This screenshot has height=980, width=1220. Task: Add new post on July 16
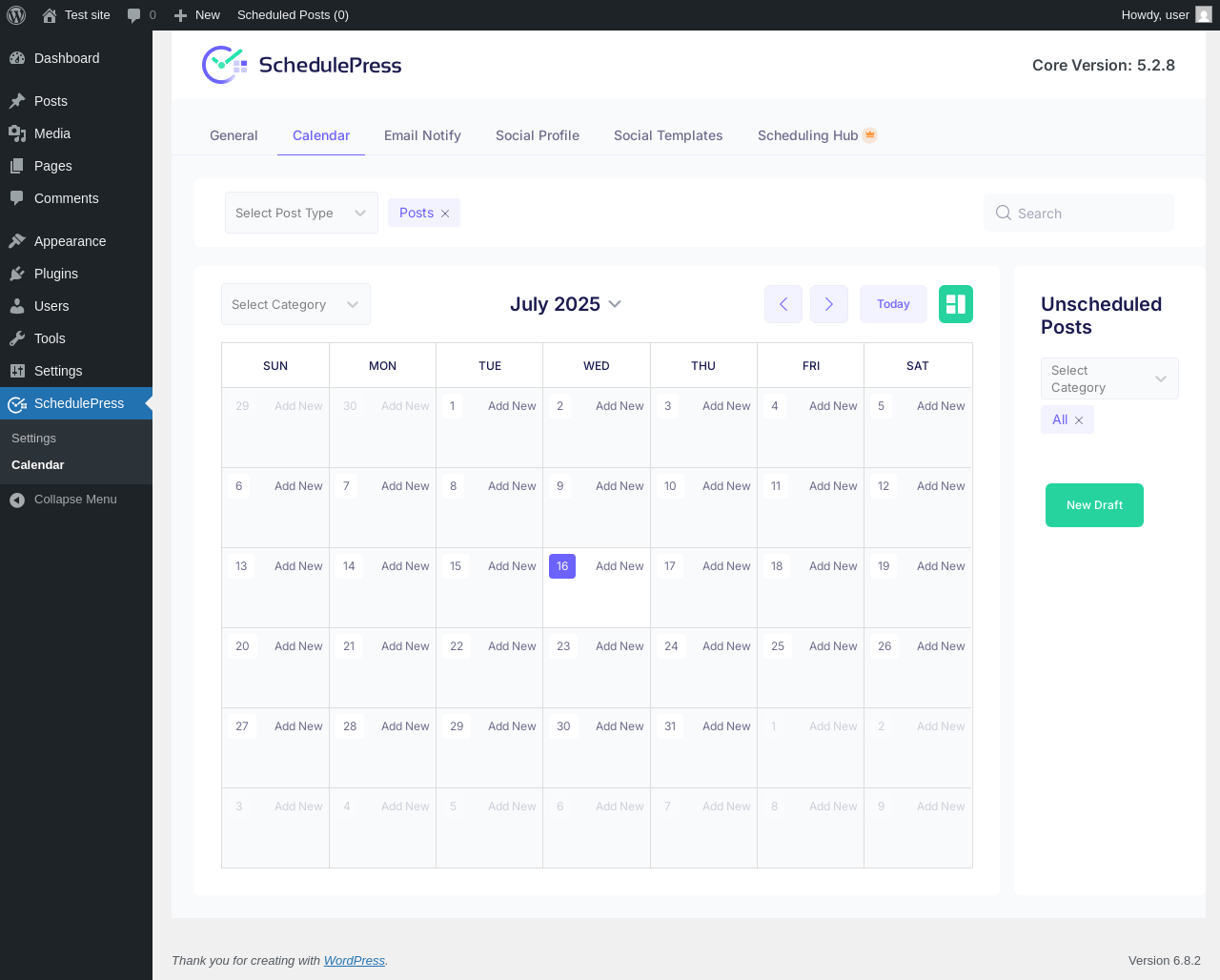point(620,566)
